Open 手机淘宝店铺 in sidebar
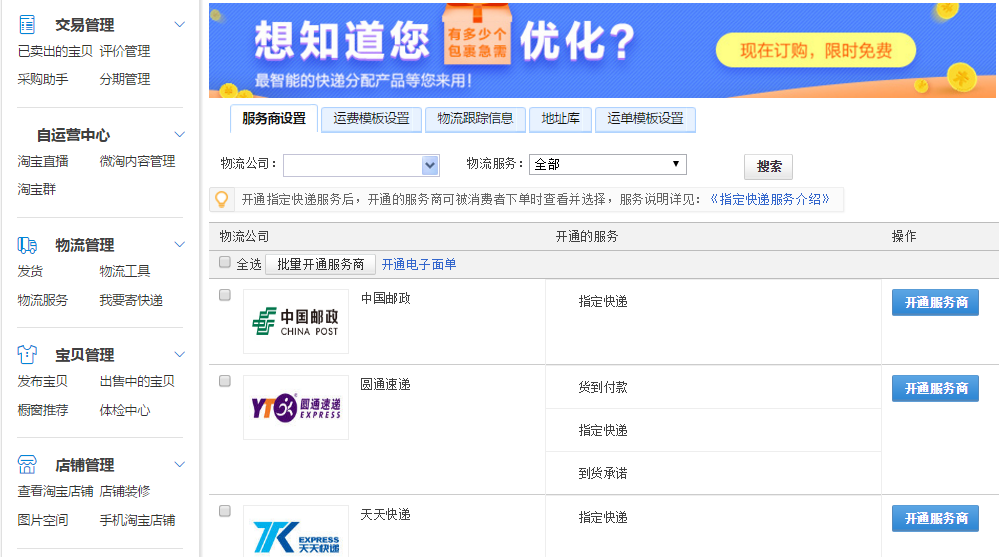 pos(137,521)
